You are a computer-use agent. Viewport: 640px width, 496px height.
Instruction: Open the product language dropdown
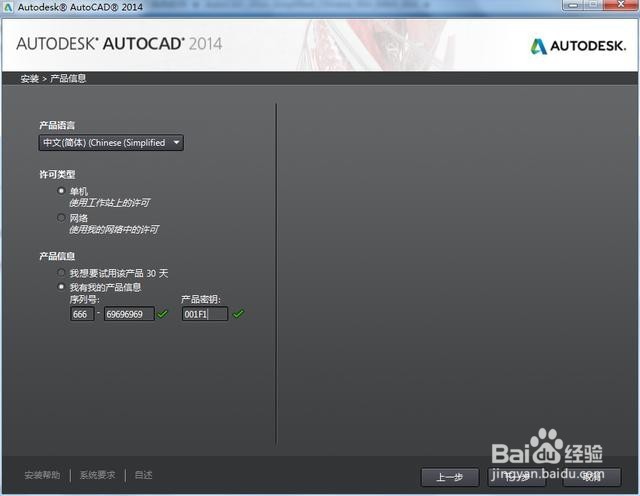point(111,143)
